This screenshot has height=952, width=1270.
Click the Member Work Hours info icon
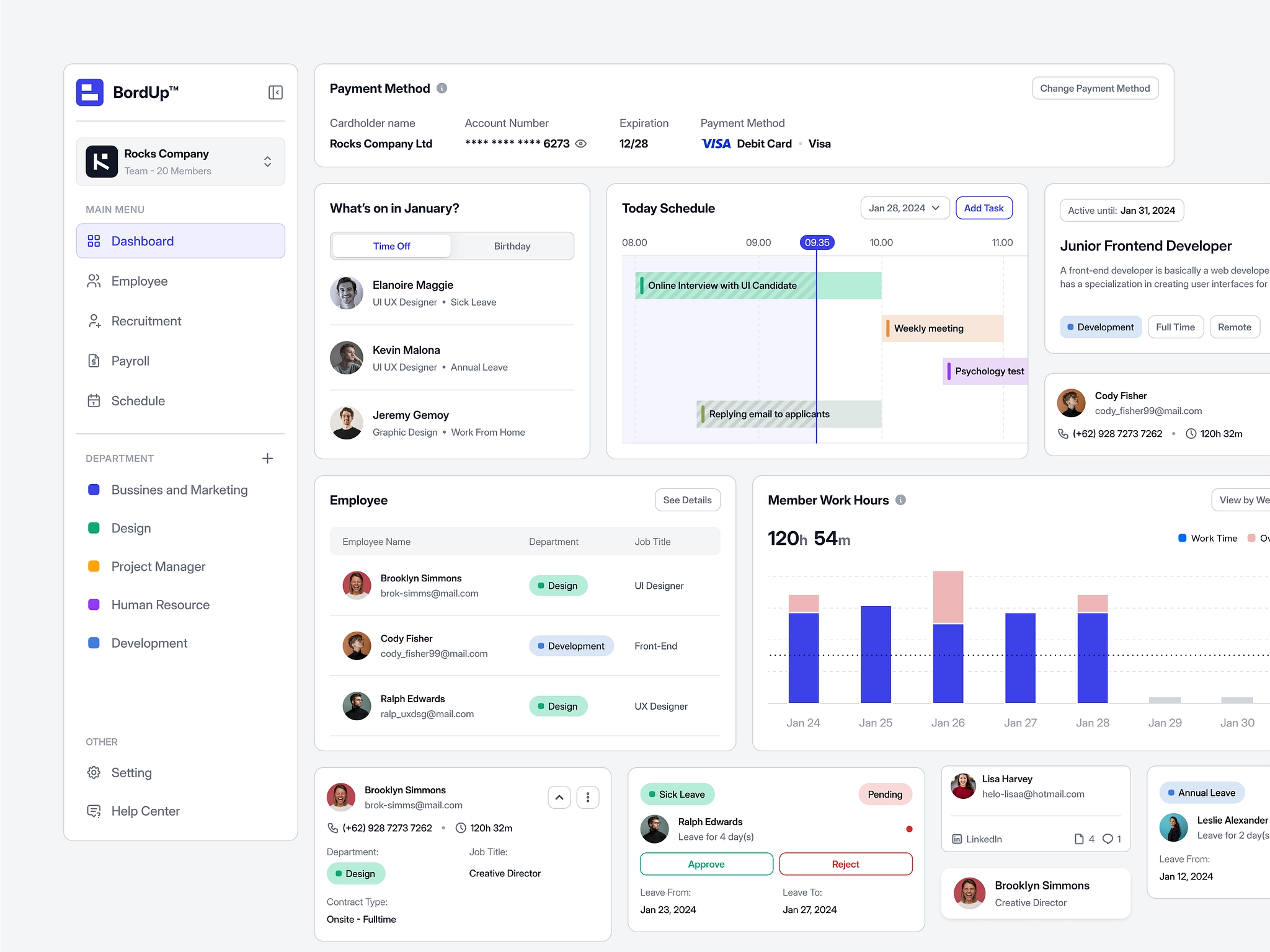[x=901, y=500]
